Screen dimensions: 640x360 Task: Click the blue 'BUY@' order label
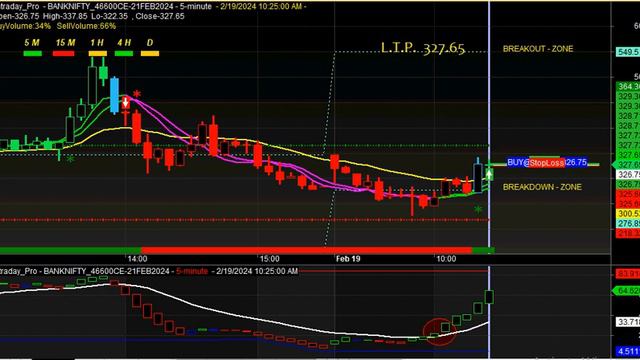[518, 162]
